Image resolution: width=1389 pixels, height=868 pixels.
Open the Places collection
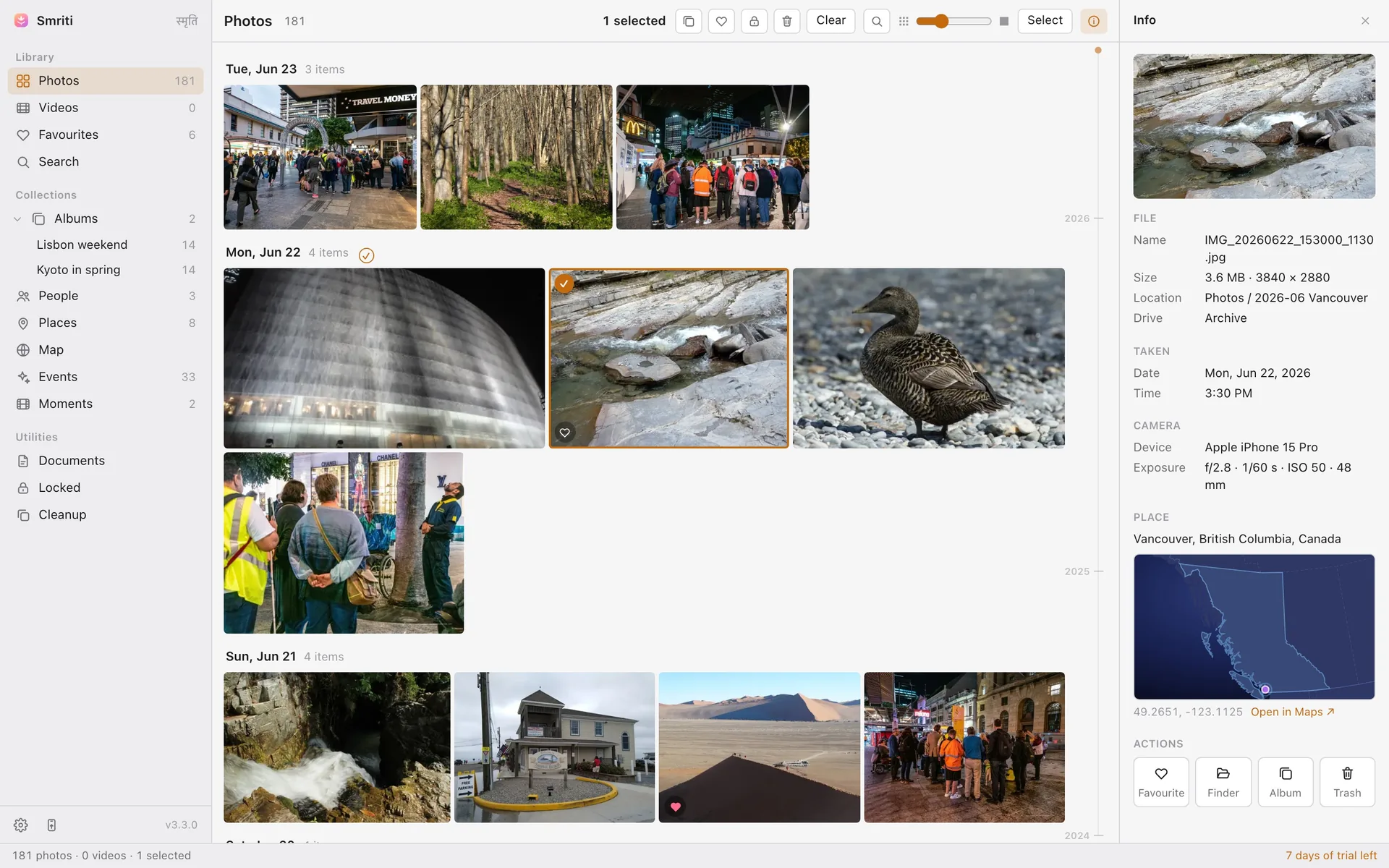point(106,323)
